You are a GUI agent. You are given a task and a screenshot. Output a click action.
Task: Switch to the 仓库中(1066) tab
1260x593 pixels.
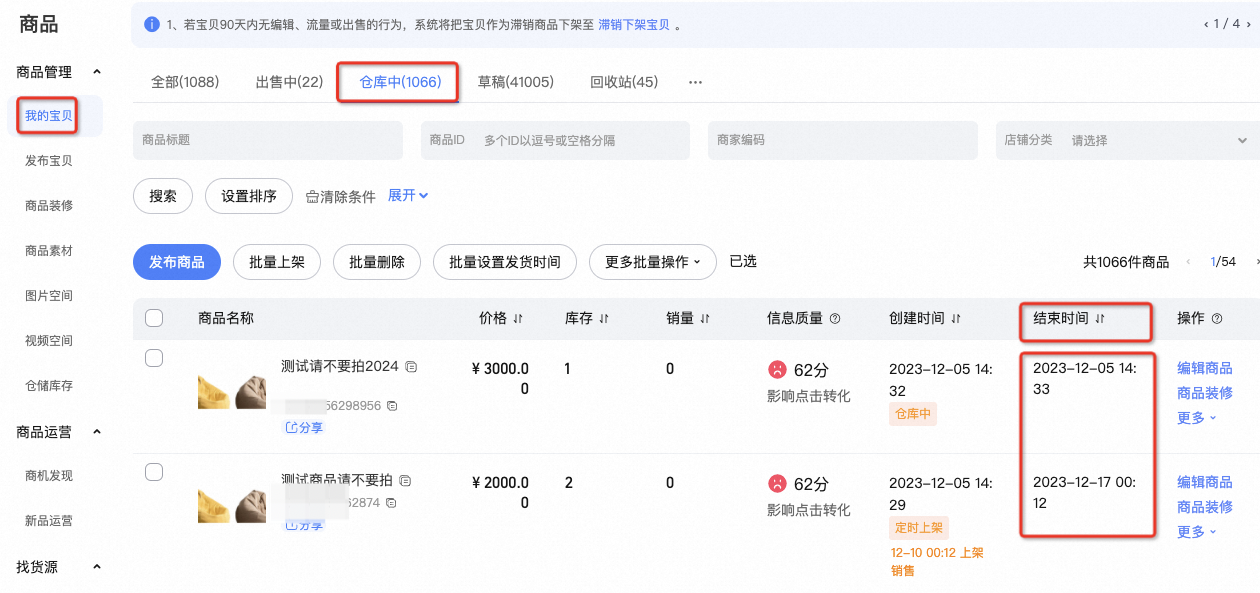(400, 82)
